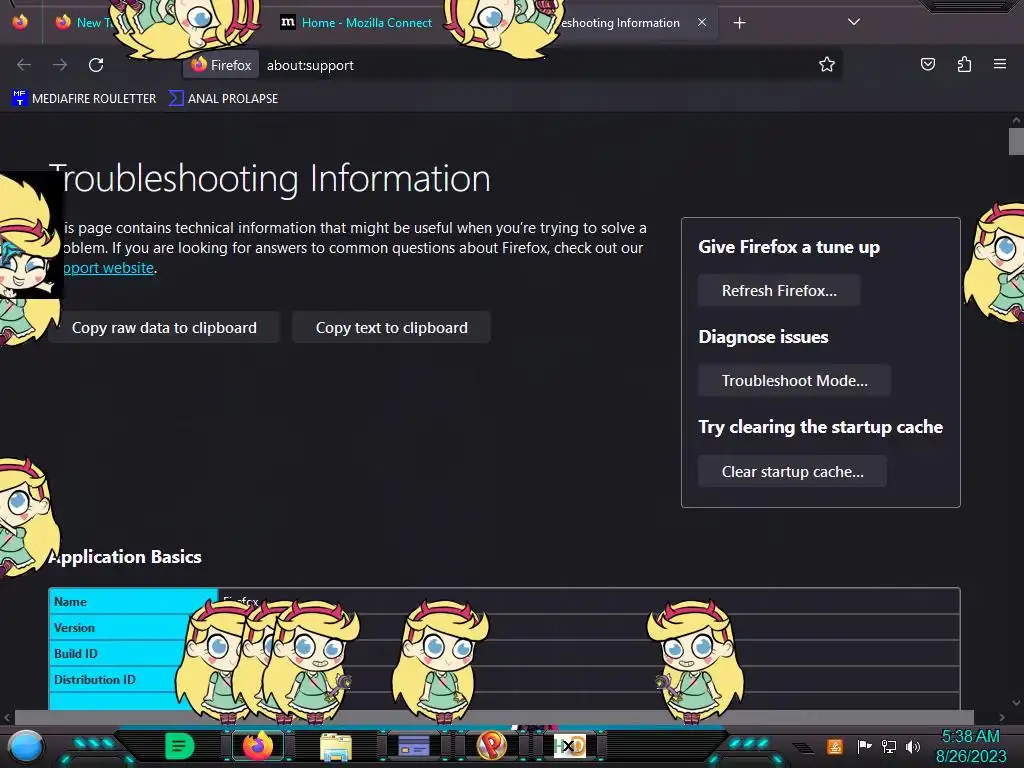This screenshot has height=768, width=1024.
Task: Open the HxD hex editor taskbar icon
Action: [x=569, y=746]
